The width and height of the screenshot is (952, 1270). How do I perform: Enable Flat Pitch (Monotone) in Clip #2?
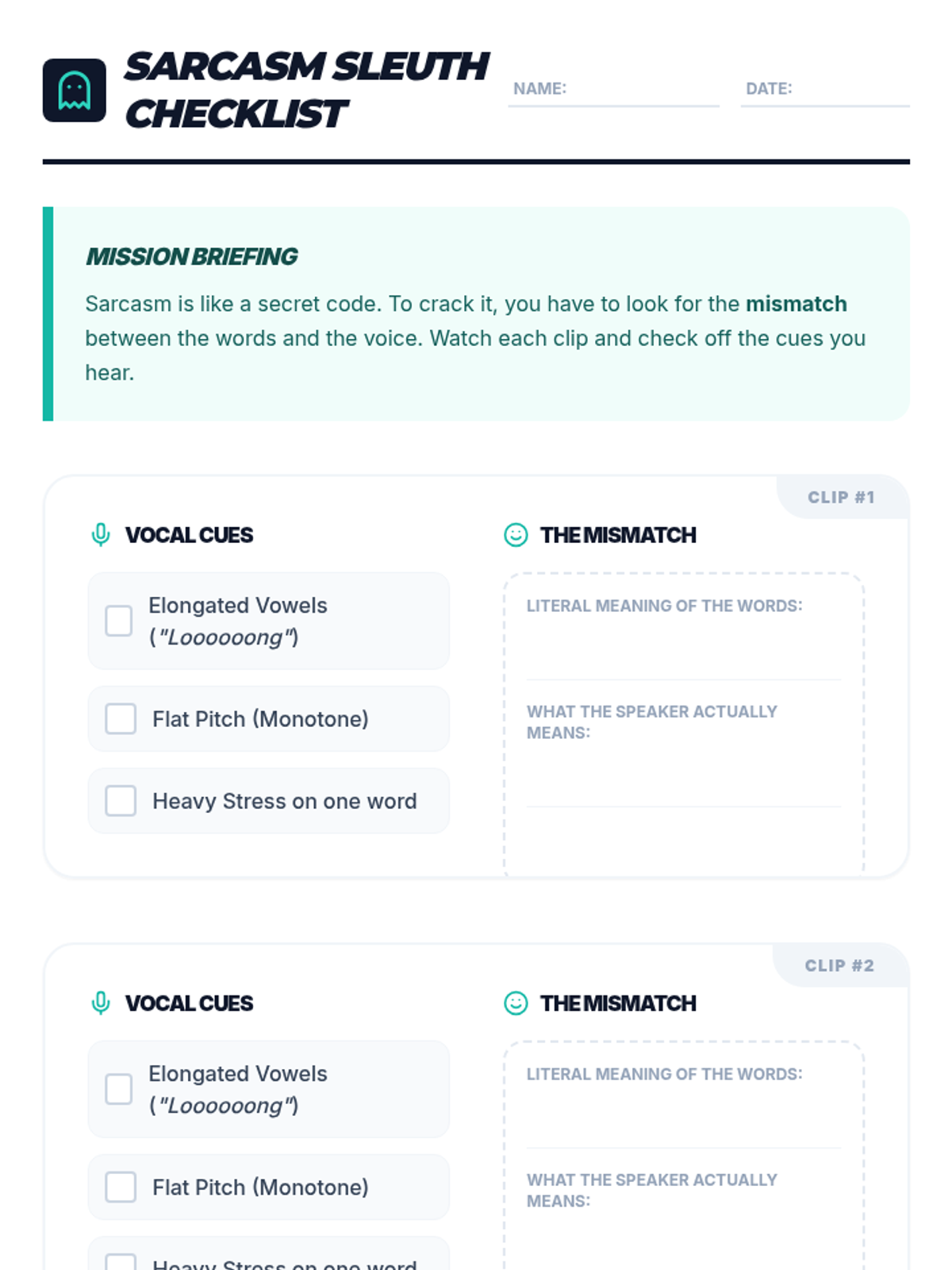click(x=121, y=1187)
